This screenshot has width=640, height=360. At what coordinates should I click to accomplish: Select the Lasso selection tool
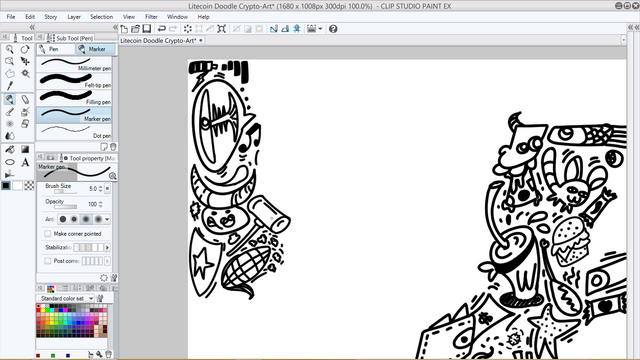10,73
